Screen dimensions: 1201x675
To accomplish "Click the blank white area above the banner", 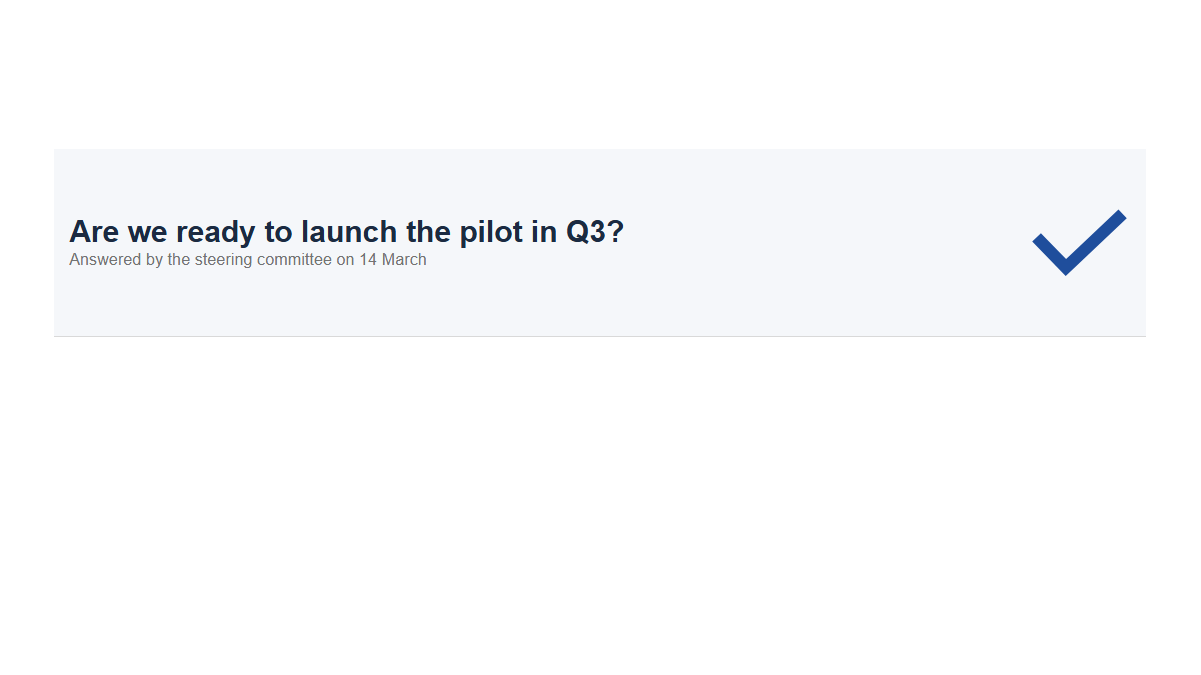I will tap(600, 74).
